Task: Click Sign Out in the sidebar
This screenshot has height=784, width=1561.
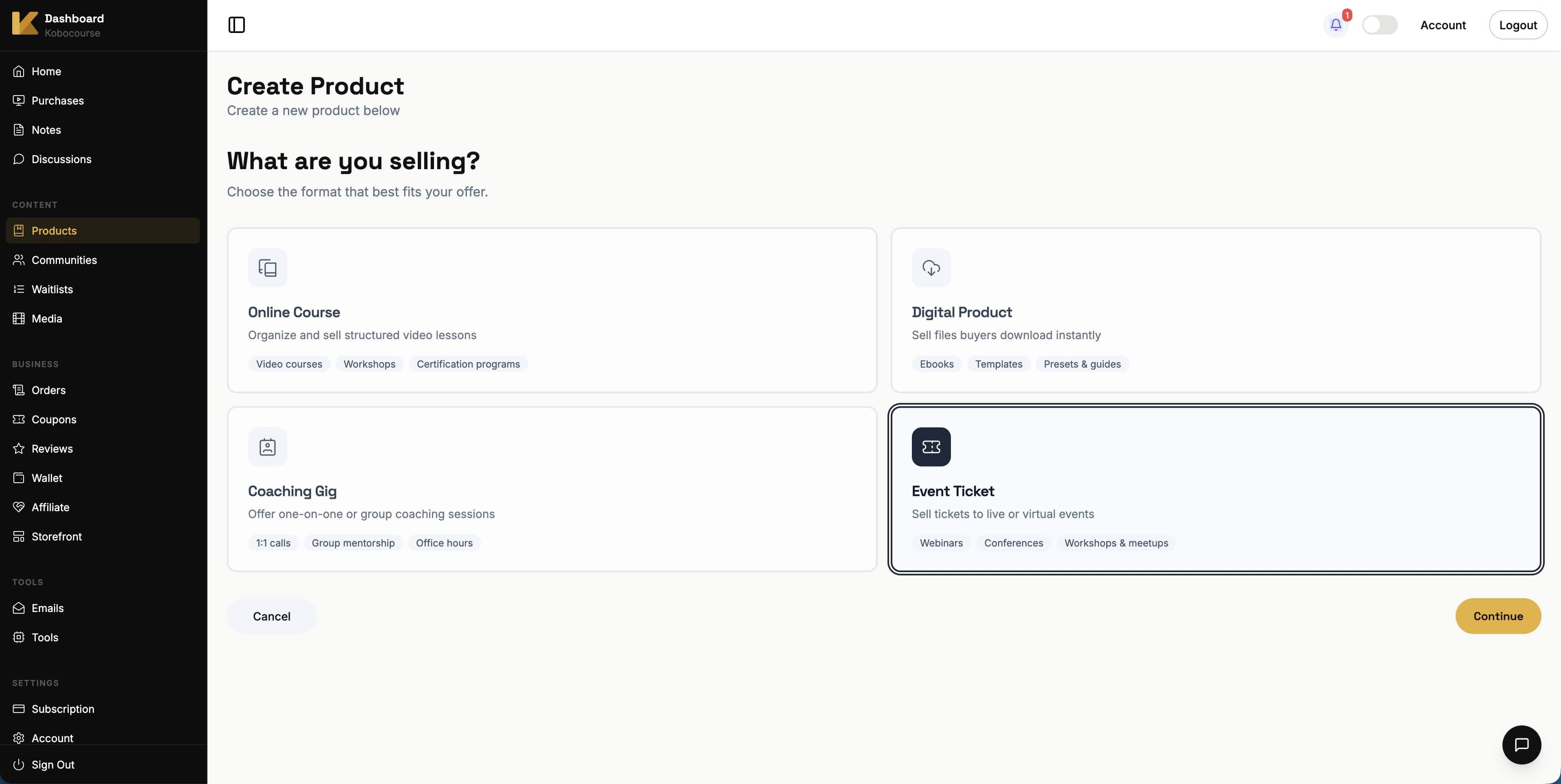Action: point(102,764)
